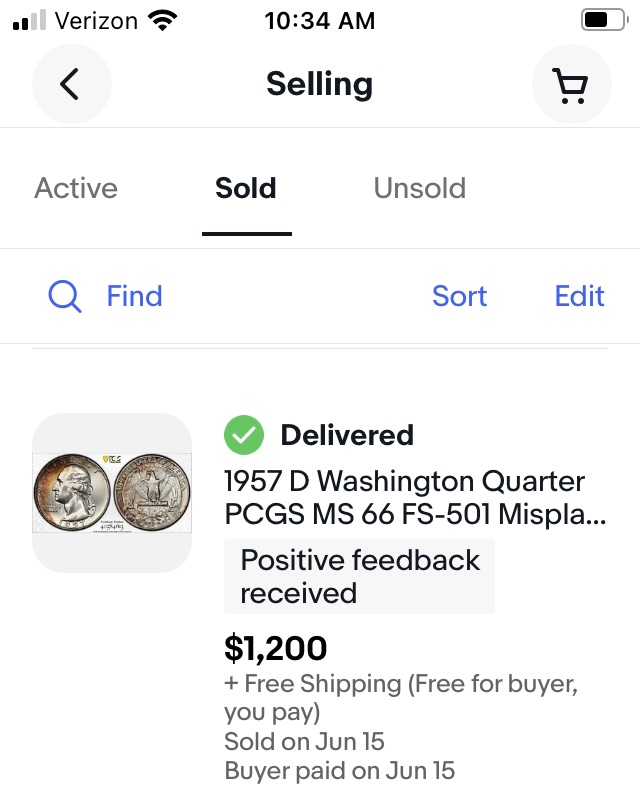The height and width of the screenshot is (786, 640).
Task: Tap the 10:34 AM clock
Action: (x=320, y=20)
